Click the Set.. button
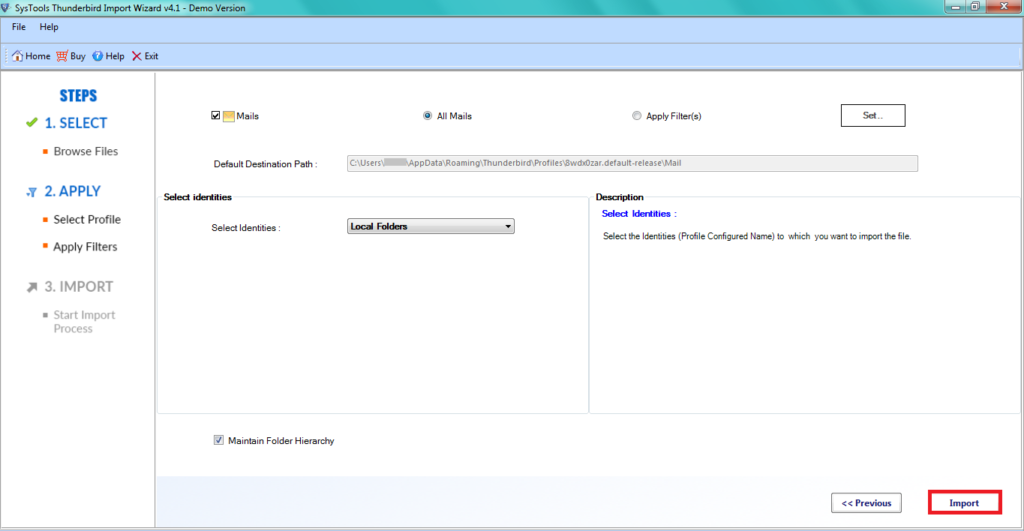Image resolution: width=1024 pixels, height=531 pixels. [873, 116]
